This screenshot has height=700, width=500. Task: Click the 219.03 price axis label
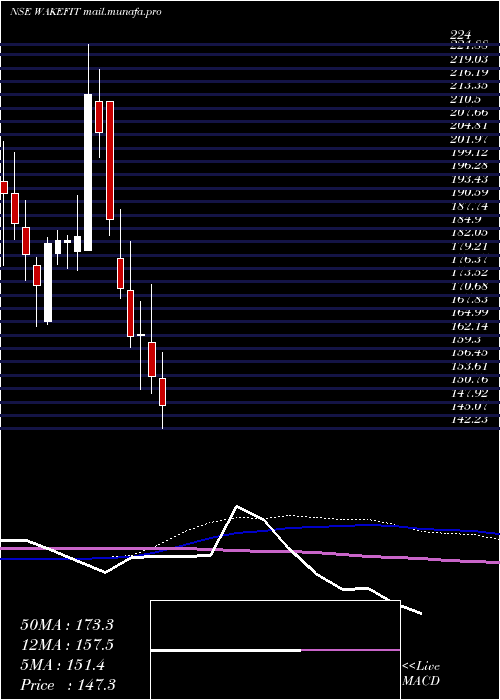(x=469, y=59)
